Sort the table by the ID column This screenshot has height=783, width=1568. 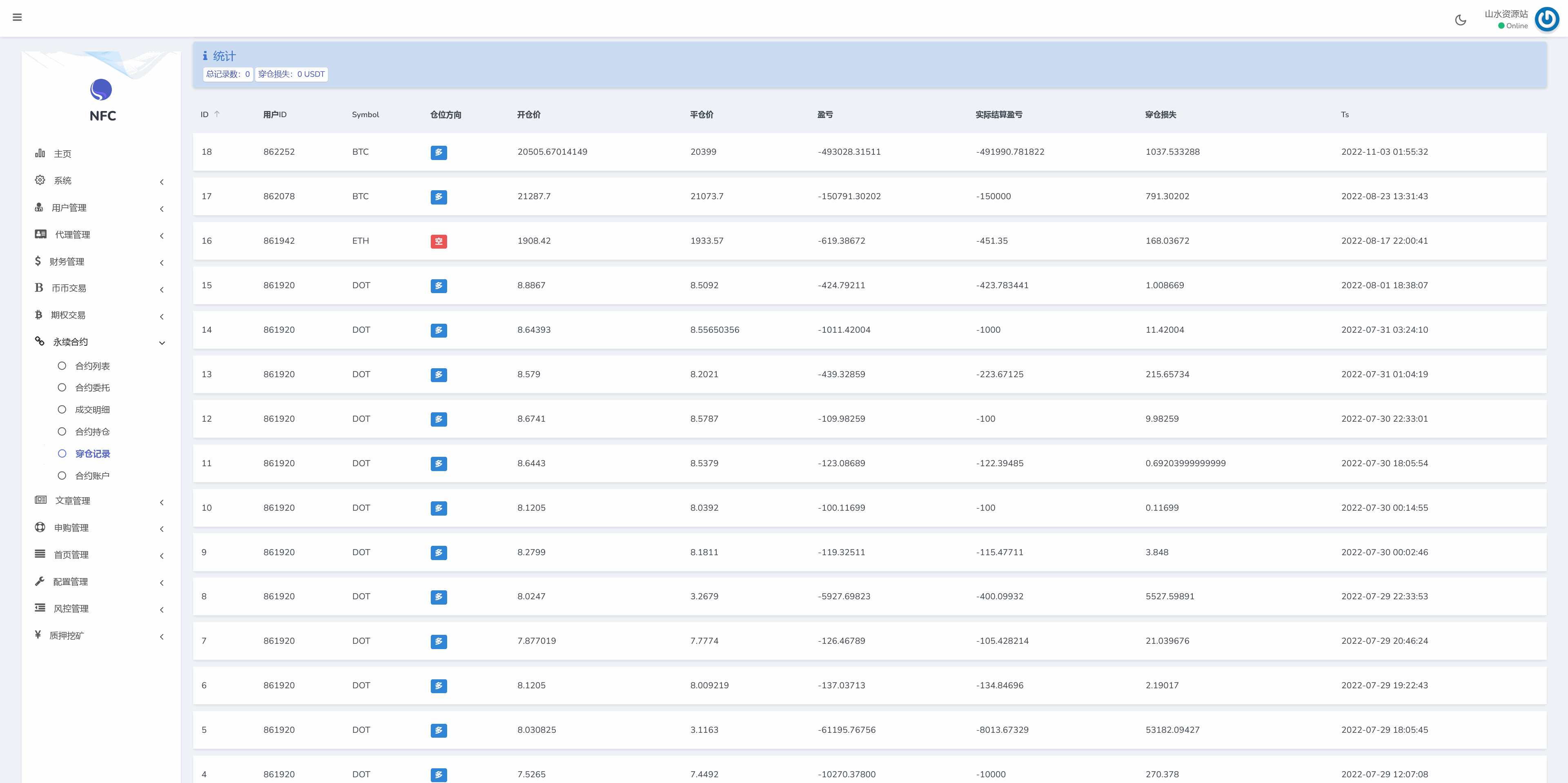point(210,114)
